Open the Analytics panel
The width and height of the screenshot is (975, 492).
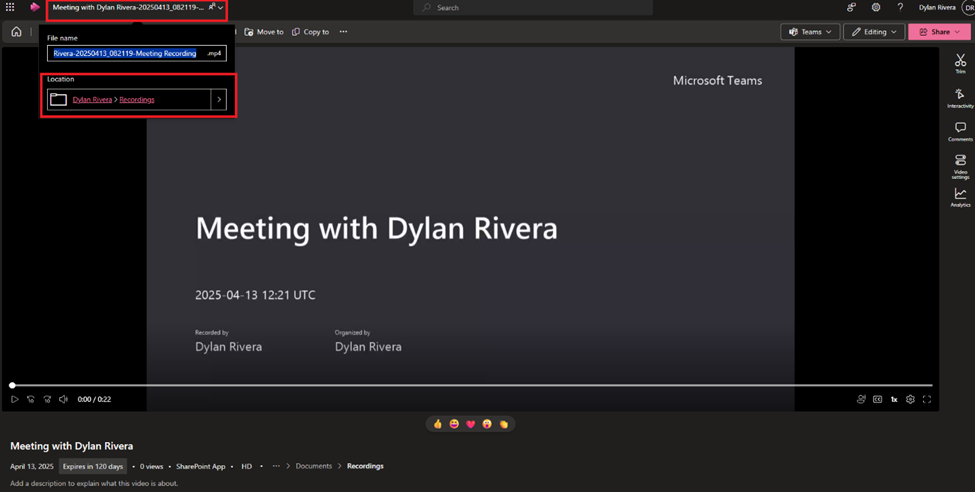(x=960, y=197)
